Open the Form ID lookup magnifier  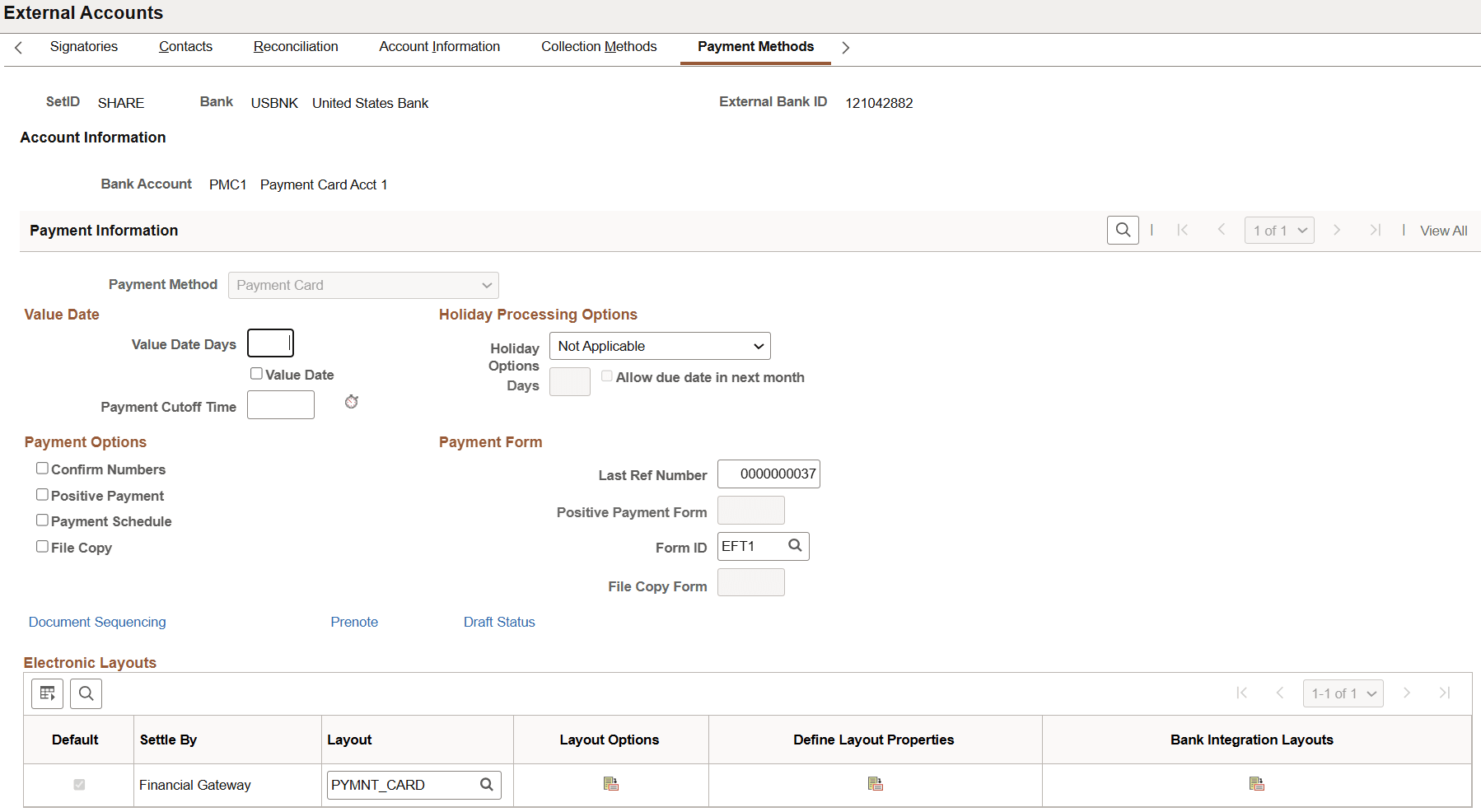tap(794, 545)
